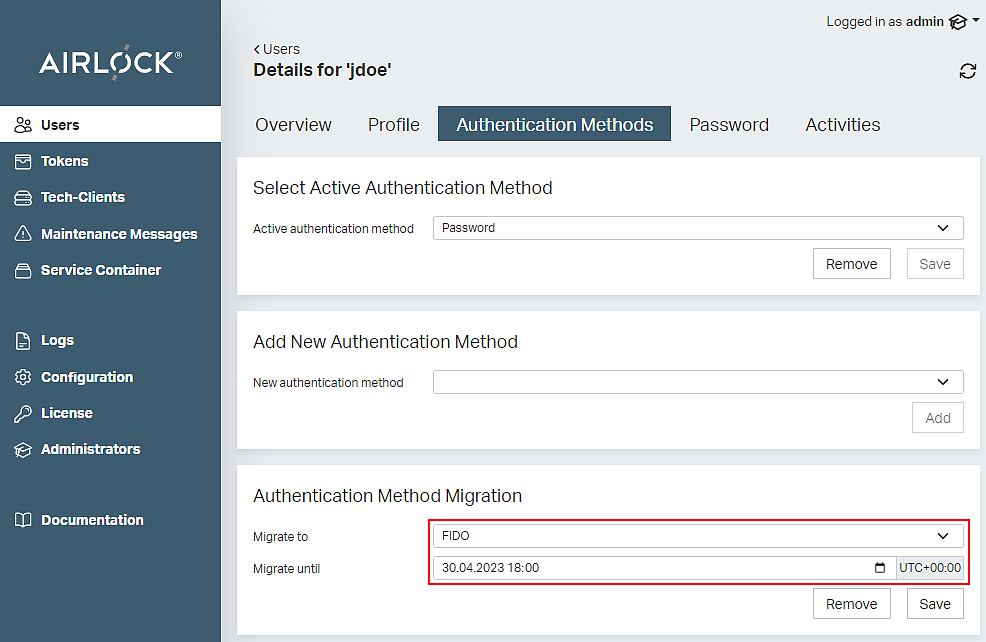986x642 pixels.
Task: Click the Maintenance Messages warning icon
Action: point(23,234)
